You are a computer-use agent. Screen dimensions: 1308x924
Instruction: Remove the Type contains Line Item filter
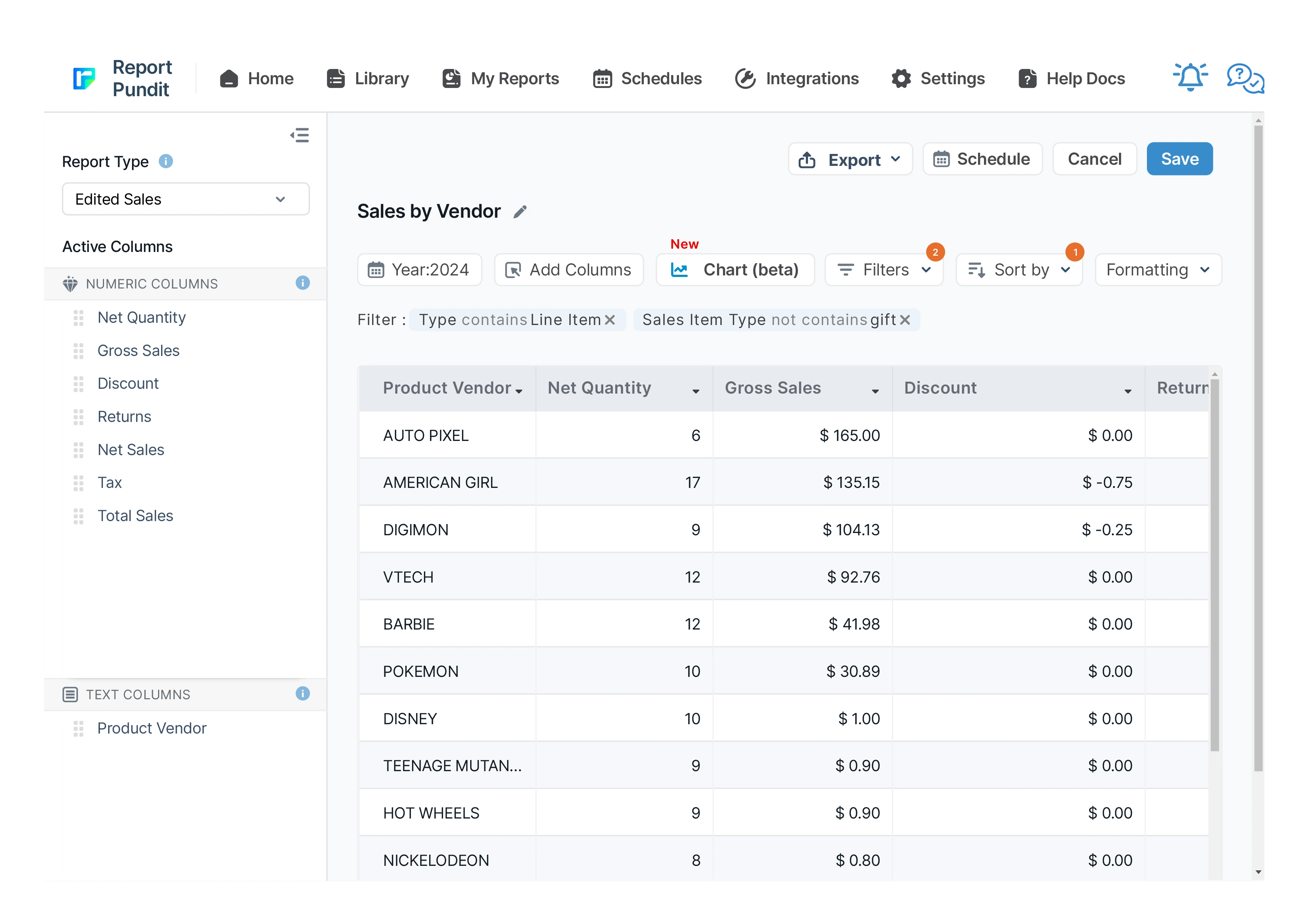pyautogui.click(x=610, y=320)
